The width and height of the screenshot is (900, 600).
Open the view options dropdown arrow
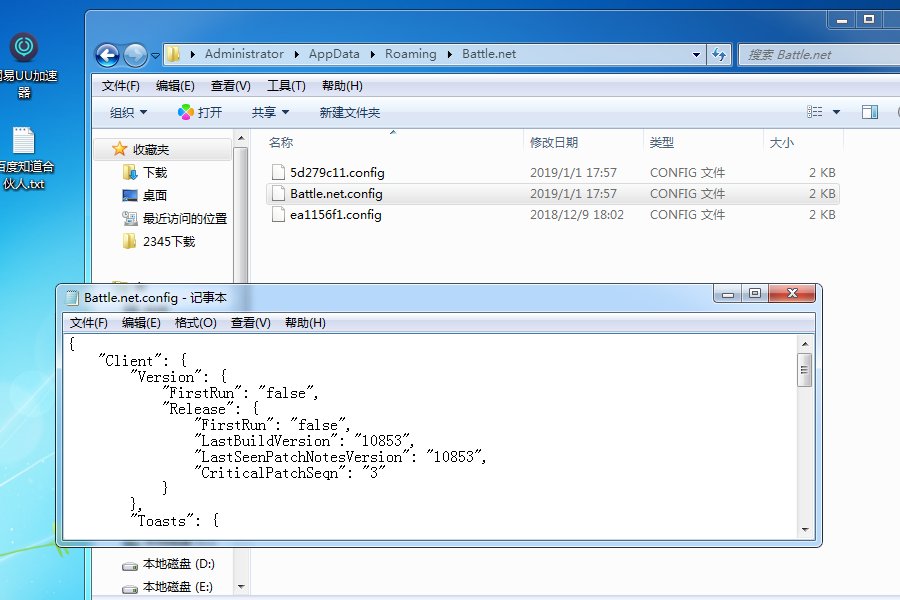click(837, 112)
